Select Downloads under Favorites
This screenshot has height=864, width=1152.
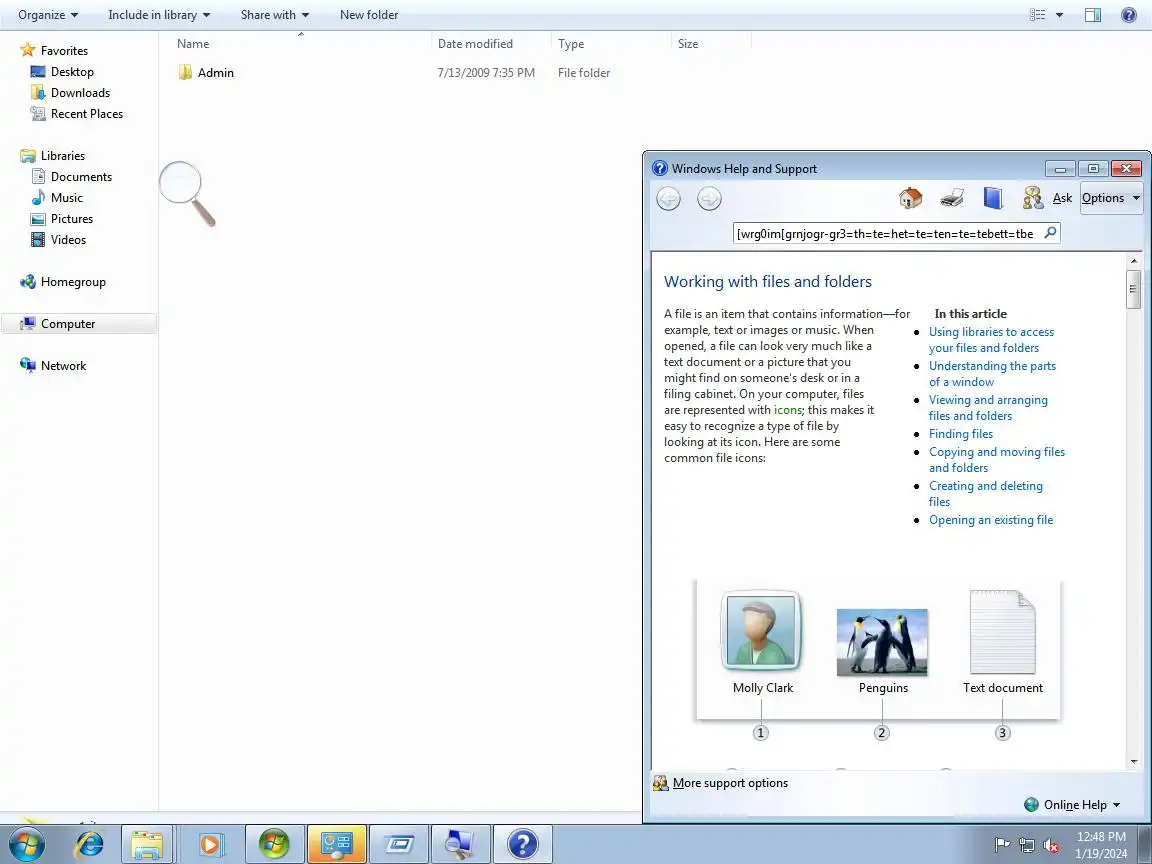pyautogui.click(x=80, y=93)
